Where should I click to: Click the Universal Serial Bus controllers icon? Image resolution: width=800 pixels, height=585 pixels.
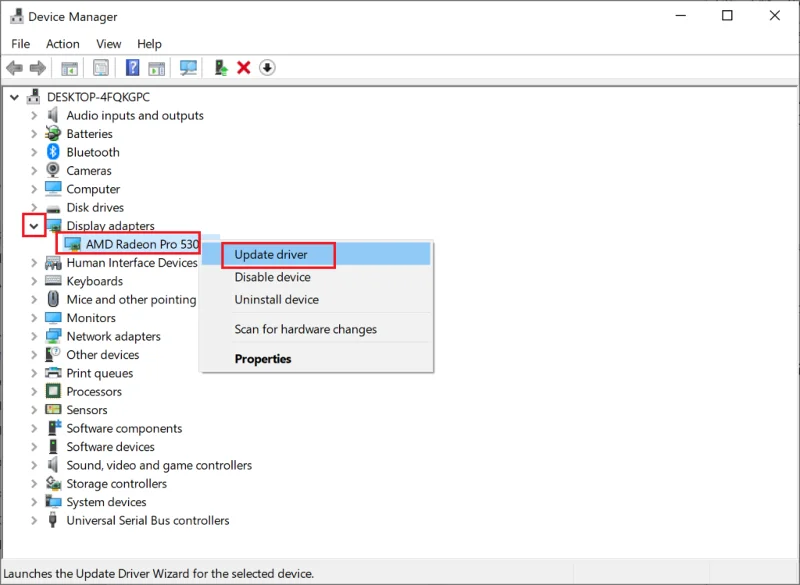tap(53, 520)
